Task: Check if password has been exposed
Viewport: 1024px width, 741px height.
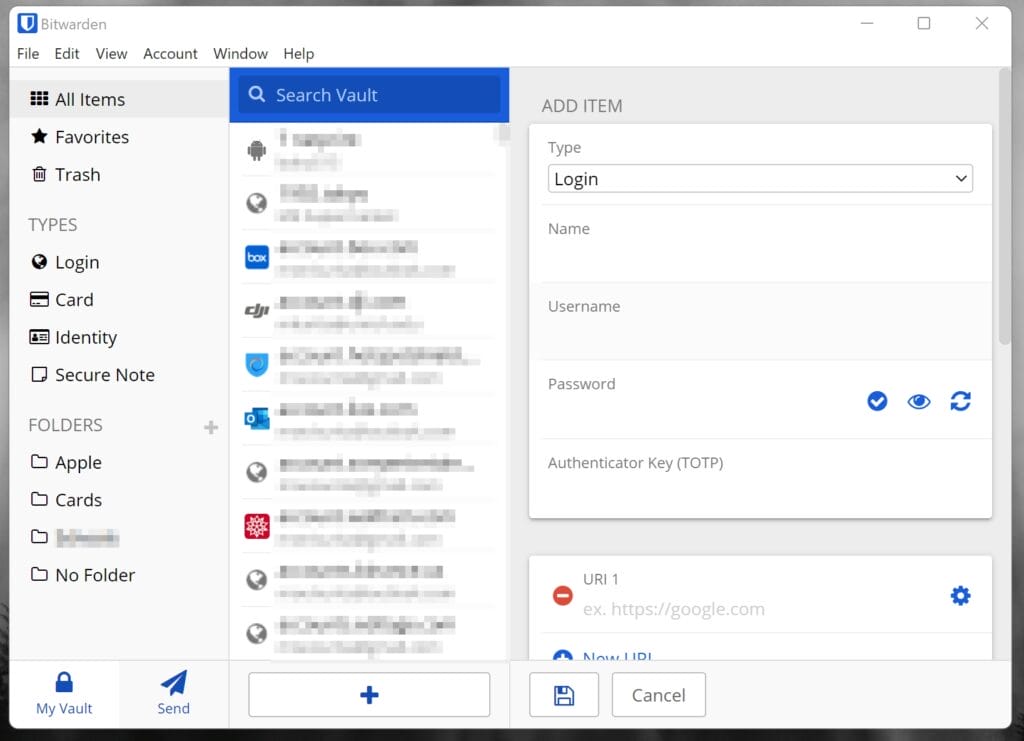Action: (877, 401)
